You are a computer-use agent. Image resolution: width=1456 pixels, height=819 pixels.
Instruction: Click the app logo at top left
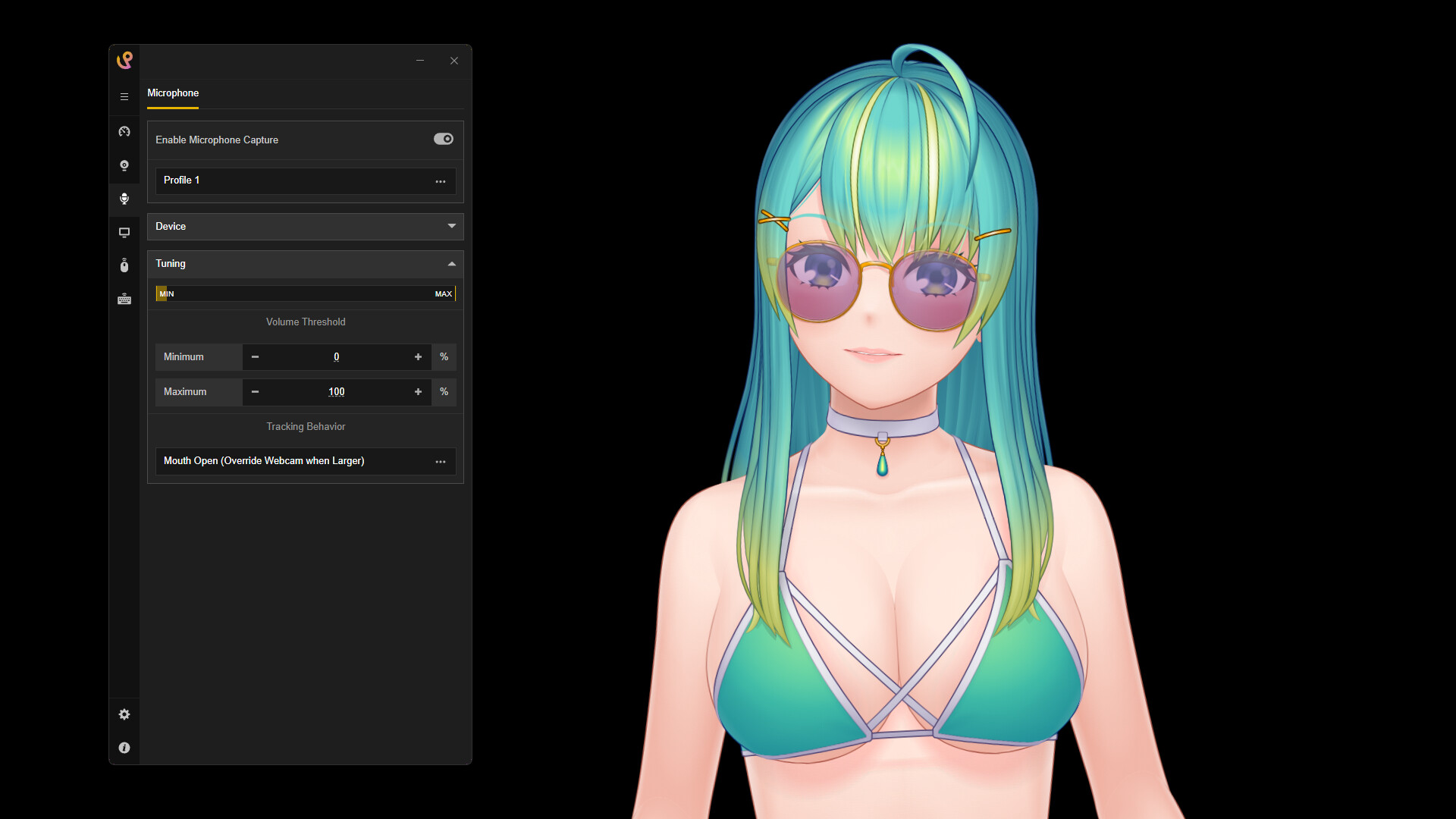pos(124,60)
